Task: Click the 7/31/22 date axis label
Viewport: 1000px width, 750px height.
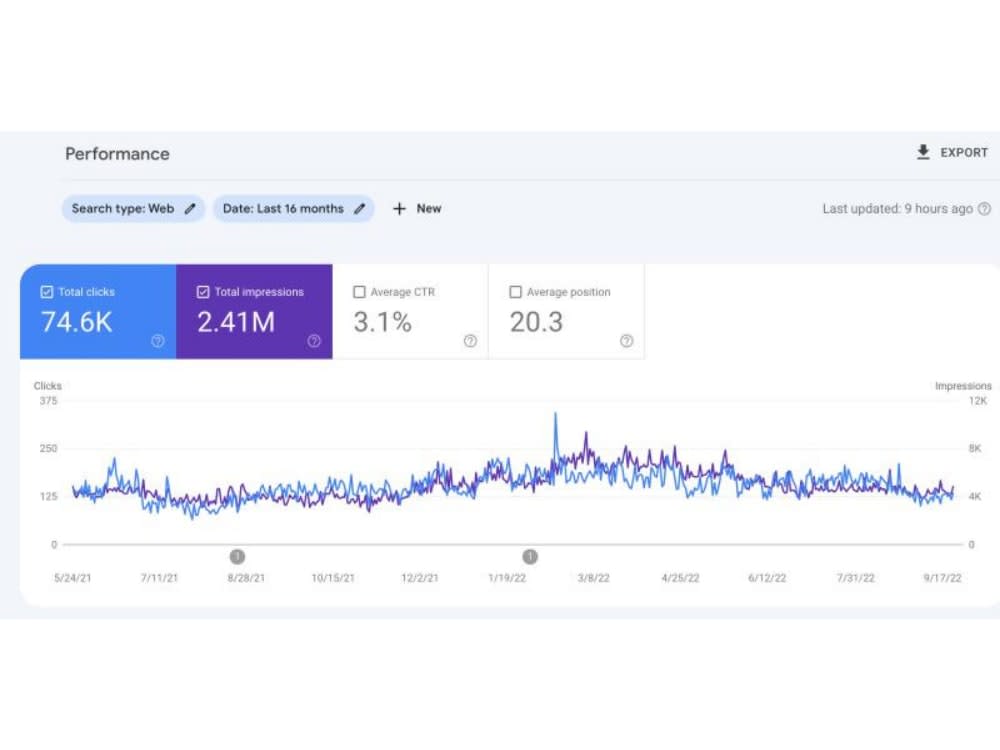Action: pyautogui.click(x=856, y=578)
